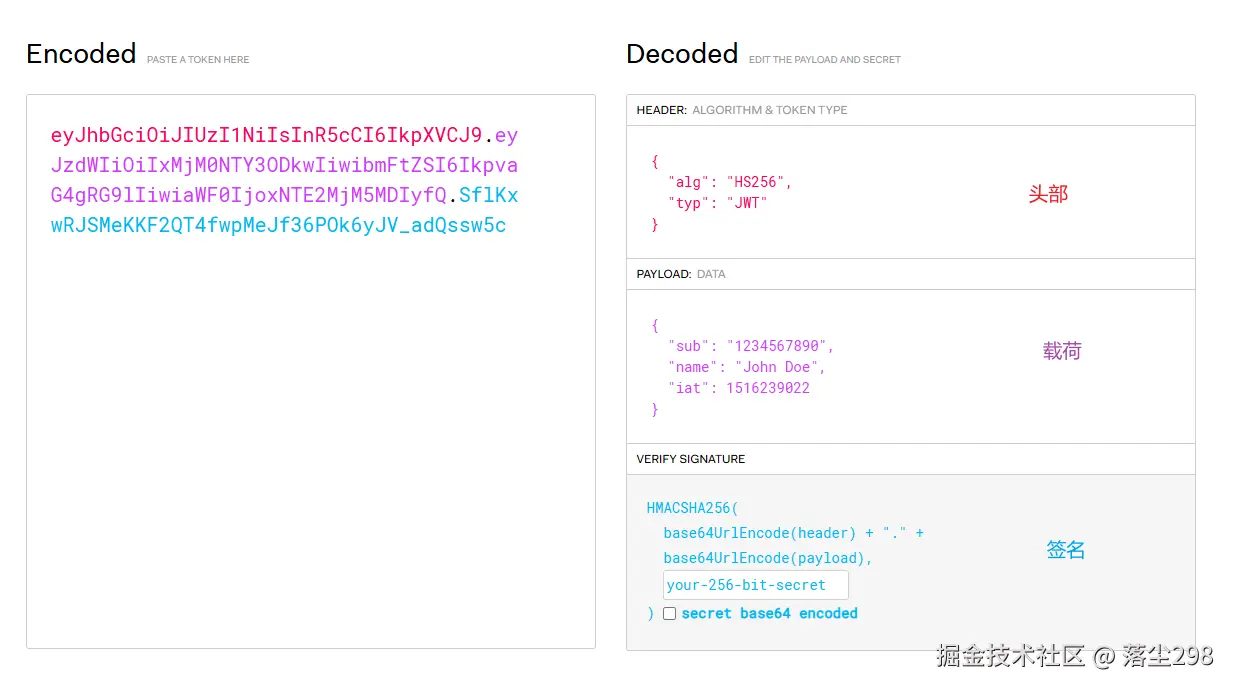Click the Encoded heading
1234x690 pixels.
[81, 54]
